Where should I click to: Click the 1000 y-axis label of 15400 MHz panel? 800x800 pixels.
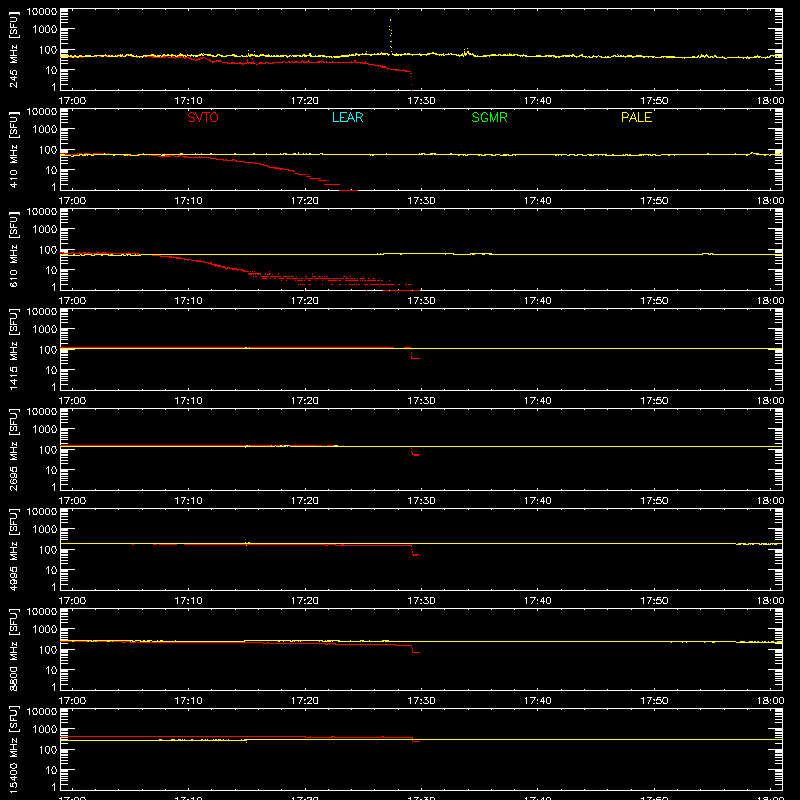[45, 730]
